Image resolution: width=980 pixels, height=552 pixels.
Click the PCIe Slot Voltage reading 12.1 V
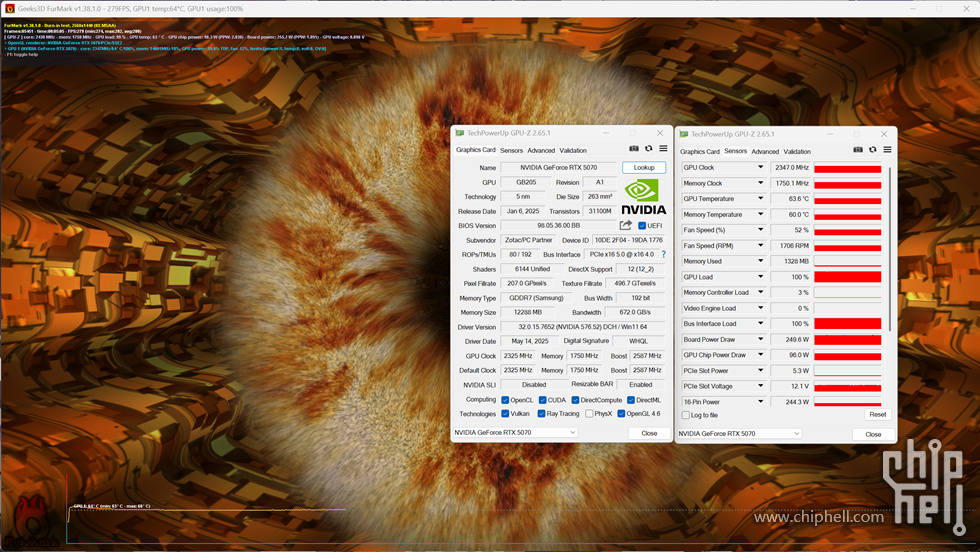point(791,386)
